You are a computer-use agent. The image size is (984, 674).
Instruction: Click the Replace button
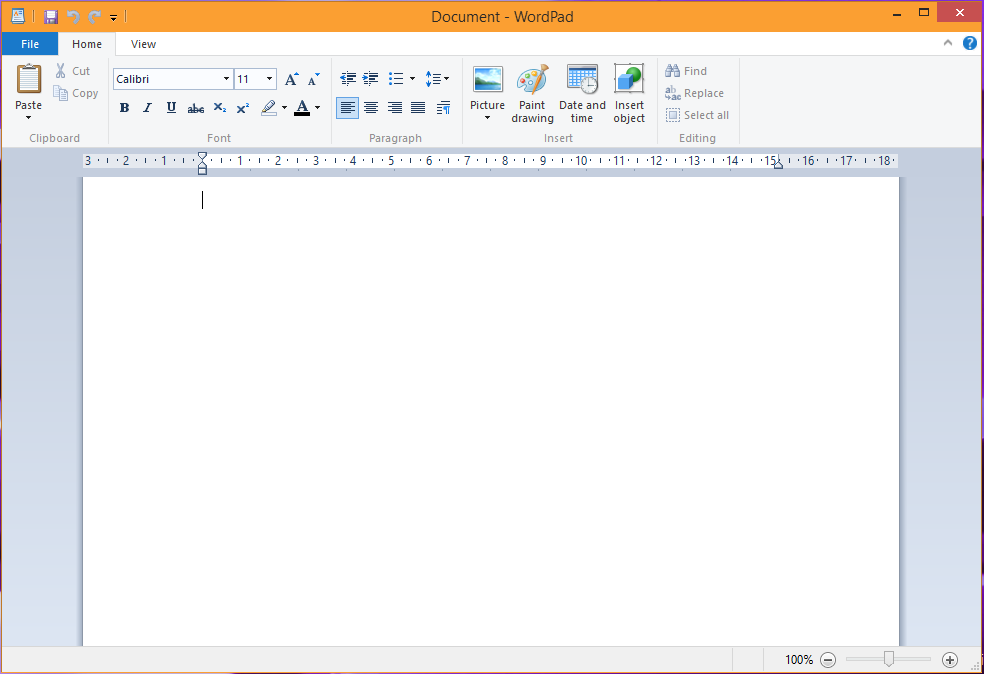pyautogui.click(x=695, y=93)
